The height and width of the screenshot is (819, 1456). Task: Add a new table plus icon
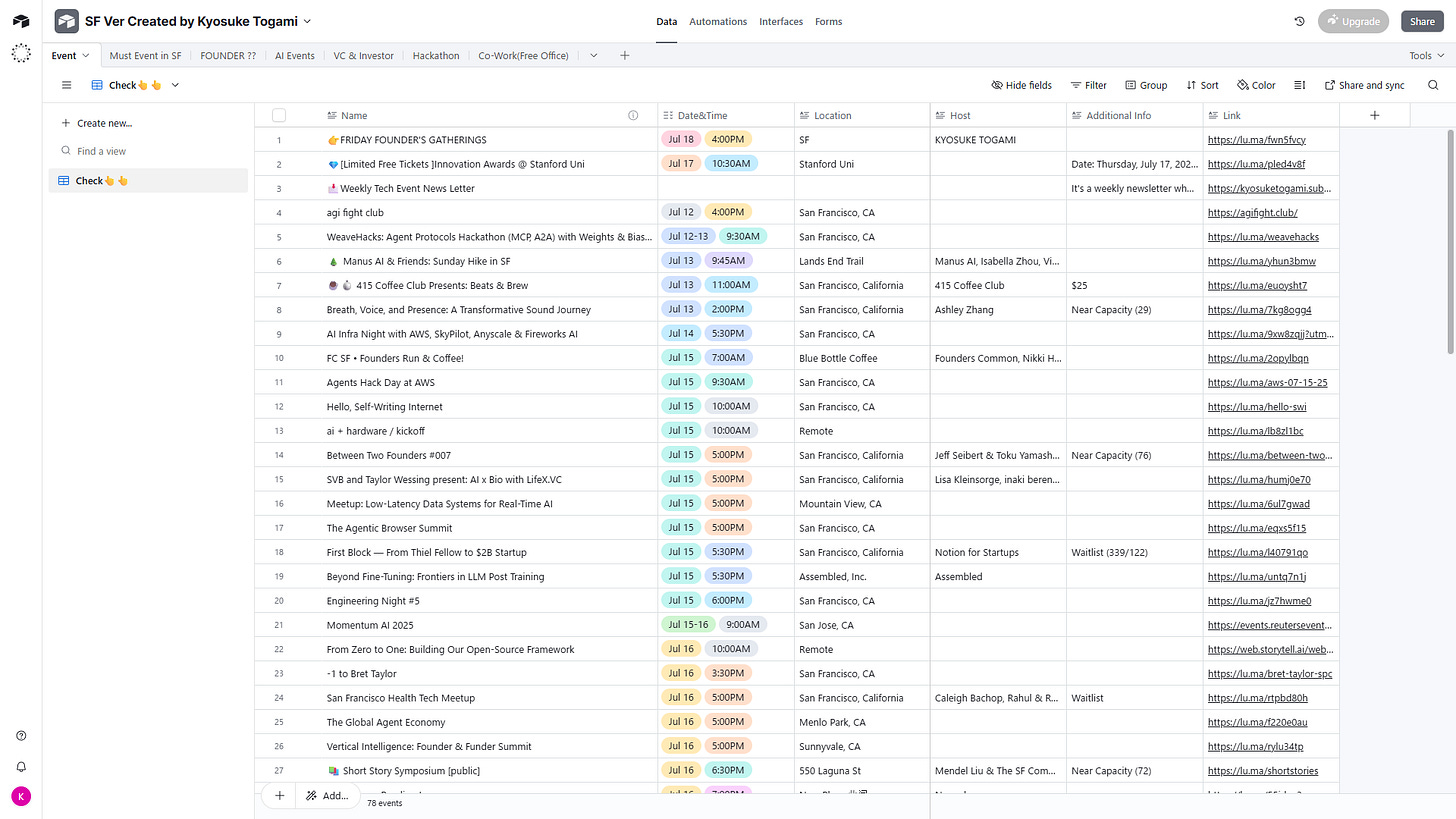pyautogui.click(x=624, y=55)
